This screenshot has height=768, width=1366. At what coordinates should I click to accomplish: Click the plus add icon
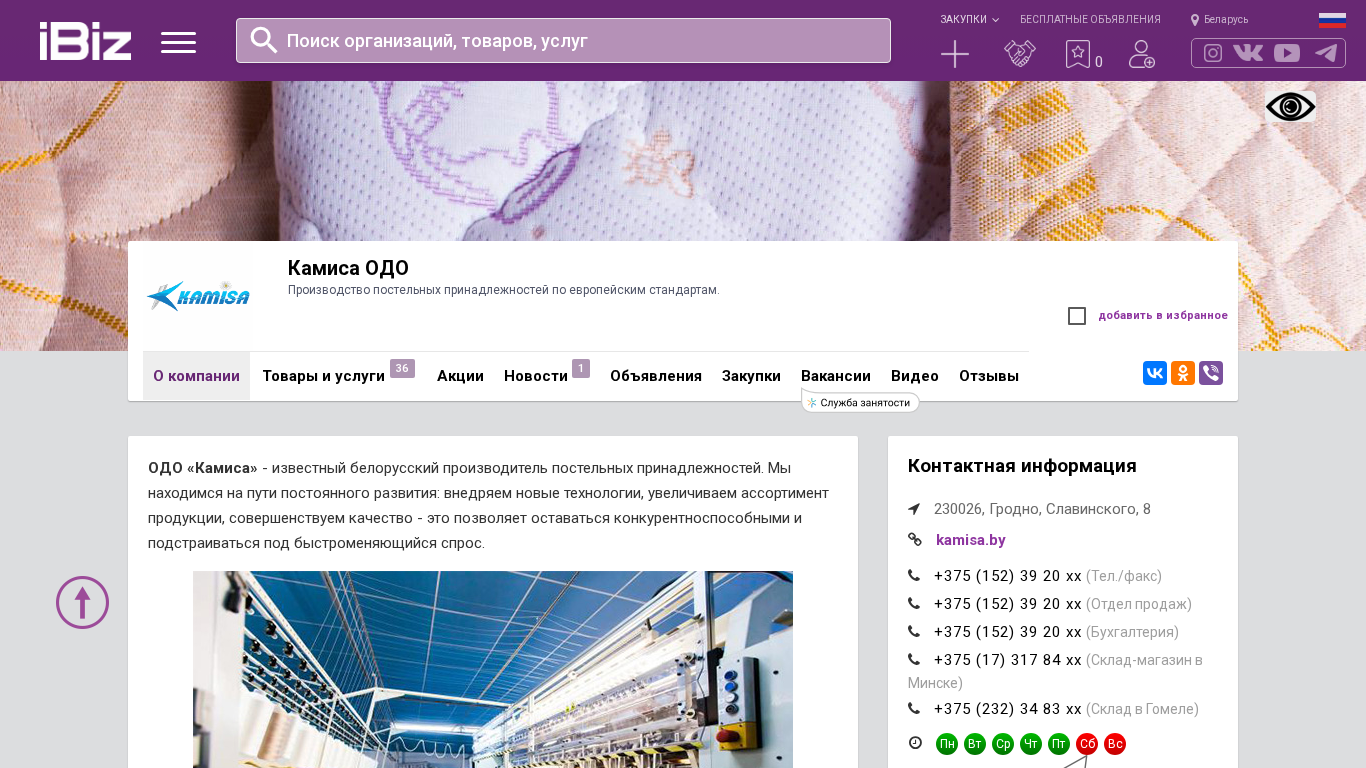[x=955, y=54]
